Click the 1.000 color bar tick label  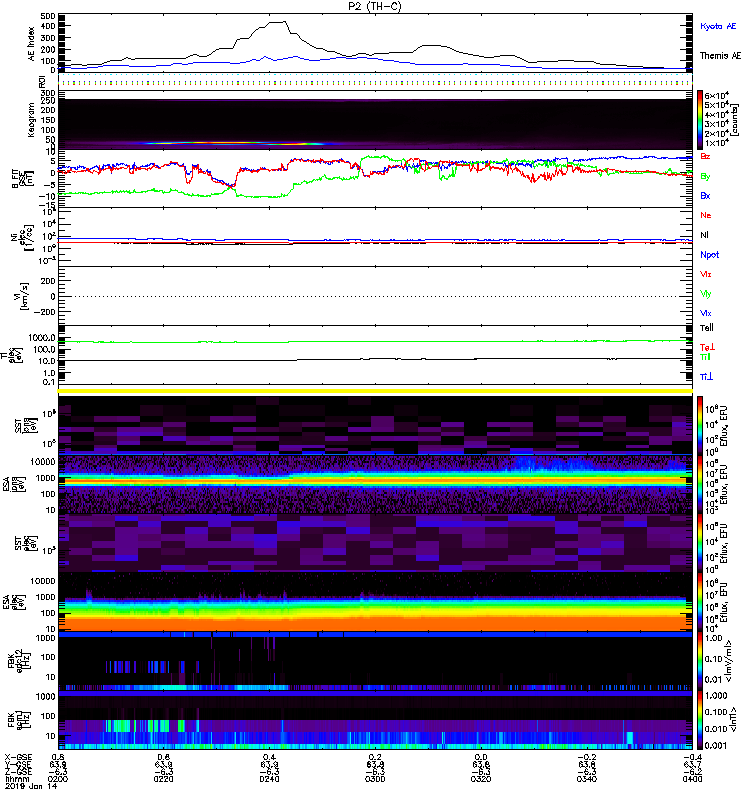(715, 695)
